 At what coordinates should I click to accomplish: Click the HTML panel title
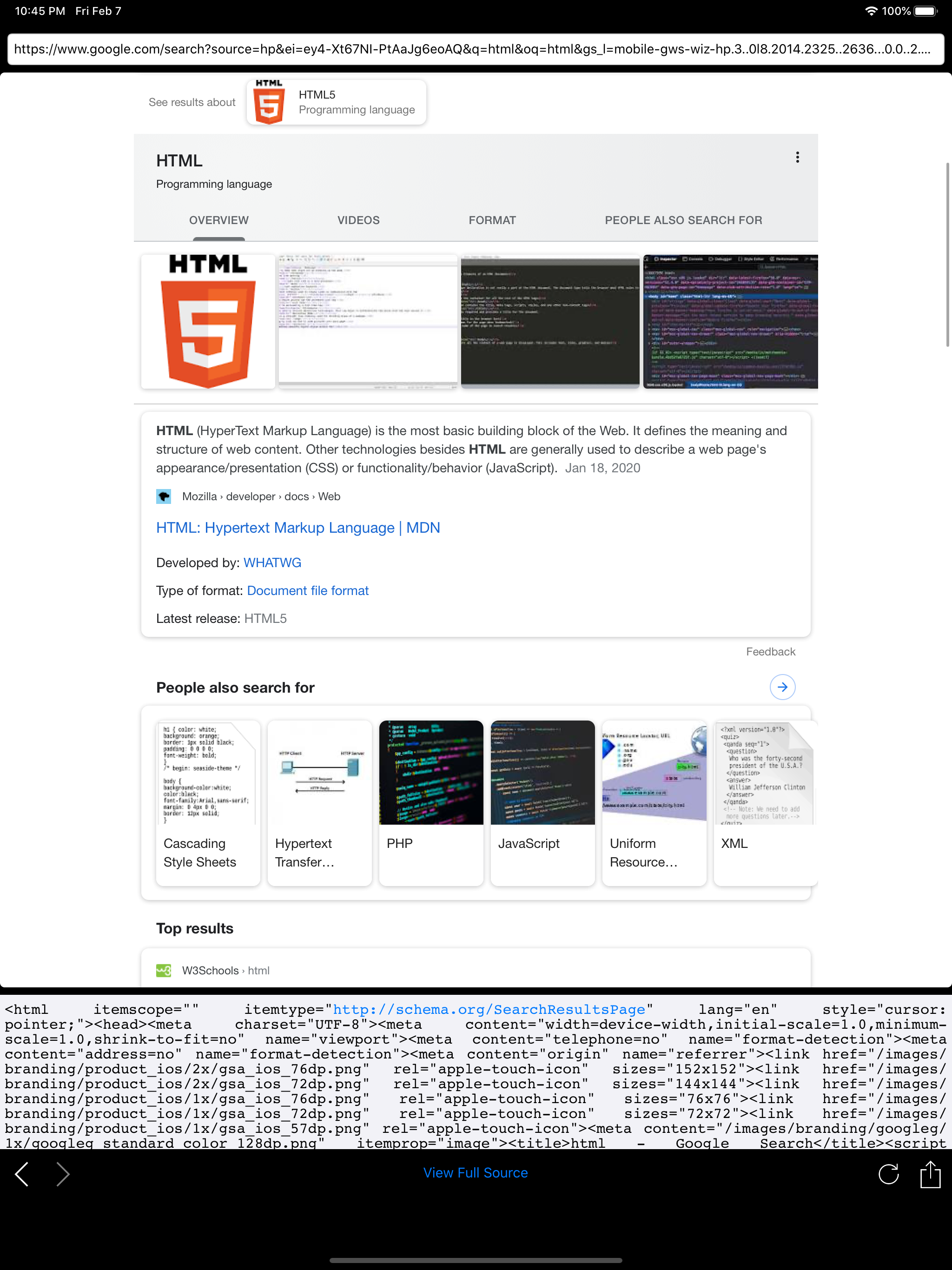point(179,161)
